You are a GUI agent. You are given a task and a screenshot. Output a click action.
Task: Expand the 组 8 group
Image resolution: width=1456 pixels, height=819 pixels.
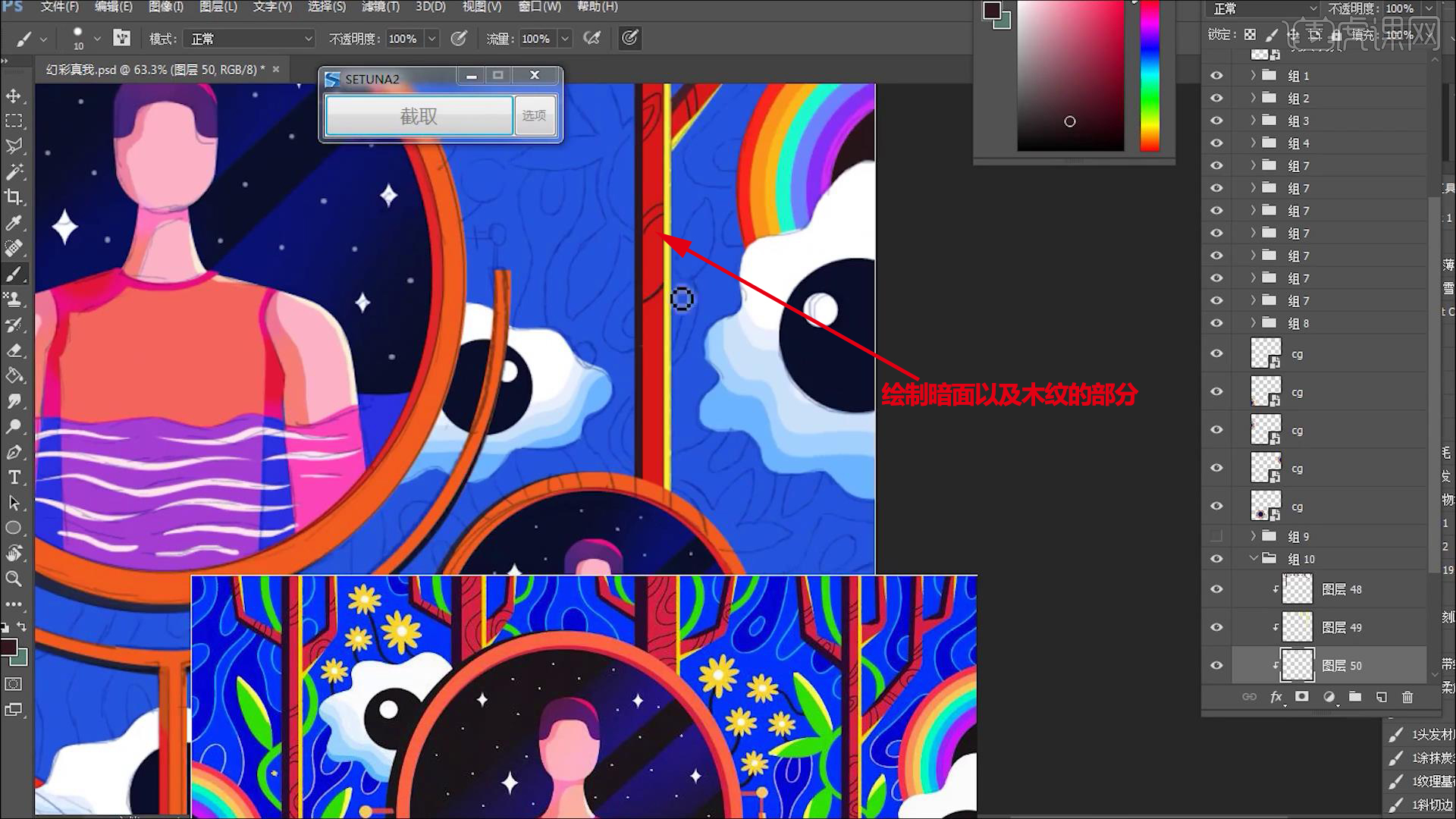[x=1253, y=323]
